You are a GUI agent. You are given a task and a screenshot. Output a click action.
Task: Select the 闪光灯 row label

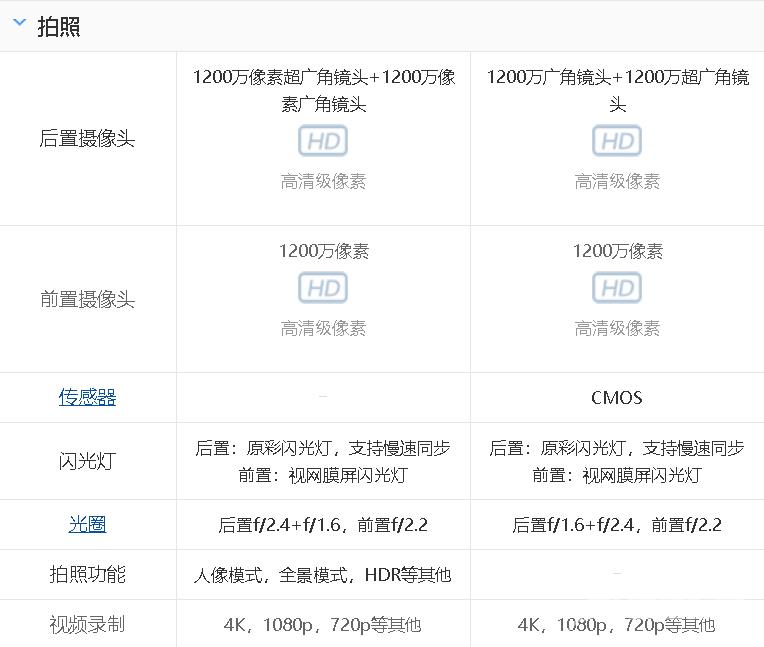pyautogui.click(x=87, y=461)
